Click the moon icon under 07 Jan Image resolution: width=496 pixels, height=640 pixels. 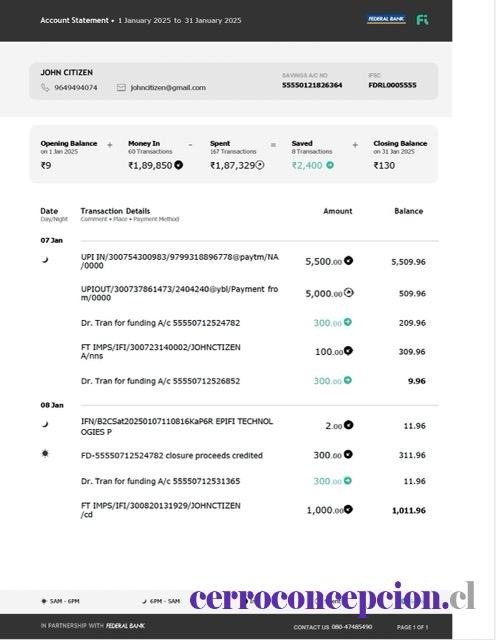tap(45, 260)
